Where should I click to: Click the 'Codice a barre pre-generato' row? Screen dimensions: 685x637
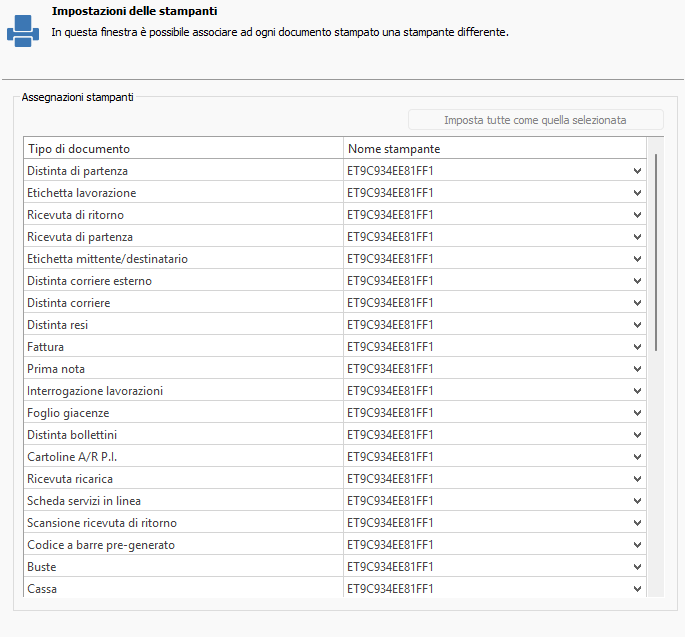183,545
